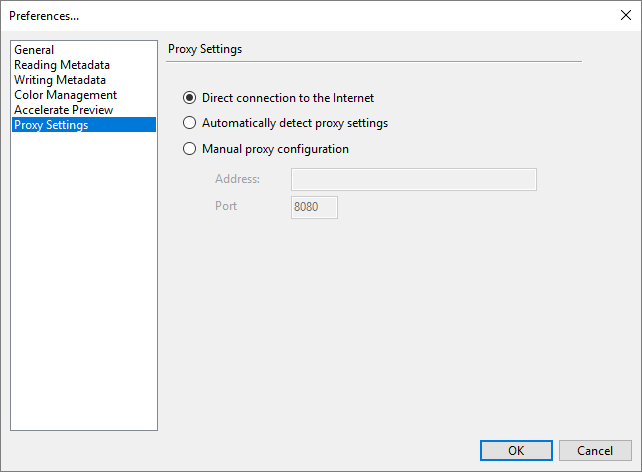Select Reading Metadata in the category list
642x472 pixels.
click(62, 65)
